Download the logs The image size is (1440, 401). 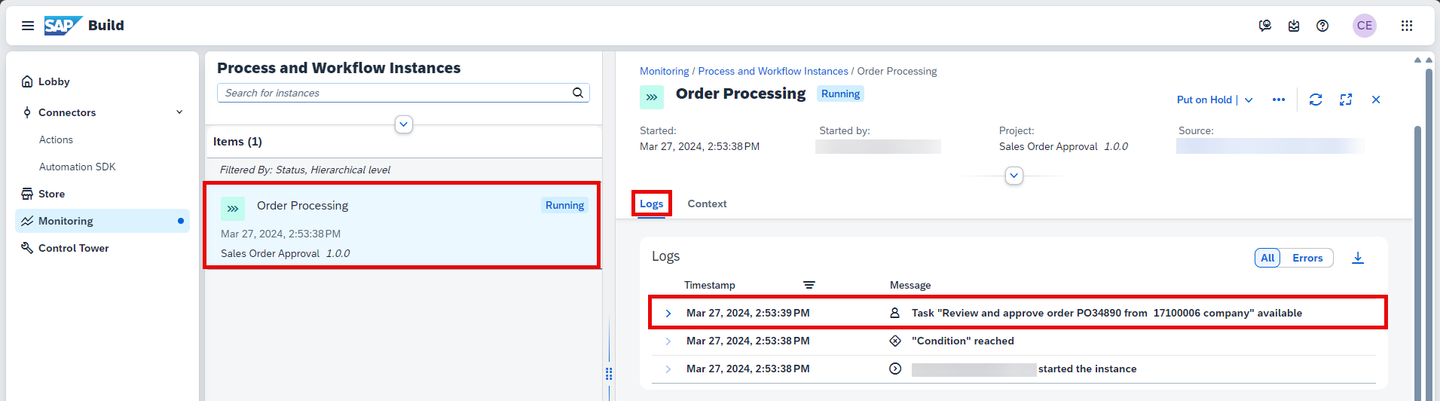(x=1358, y=258)
